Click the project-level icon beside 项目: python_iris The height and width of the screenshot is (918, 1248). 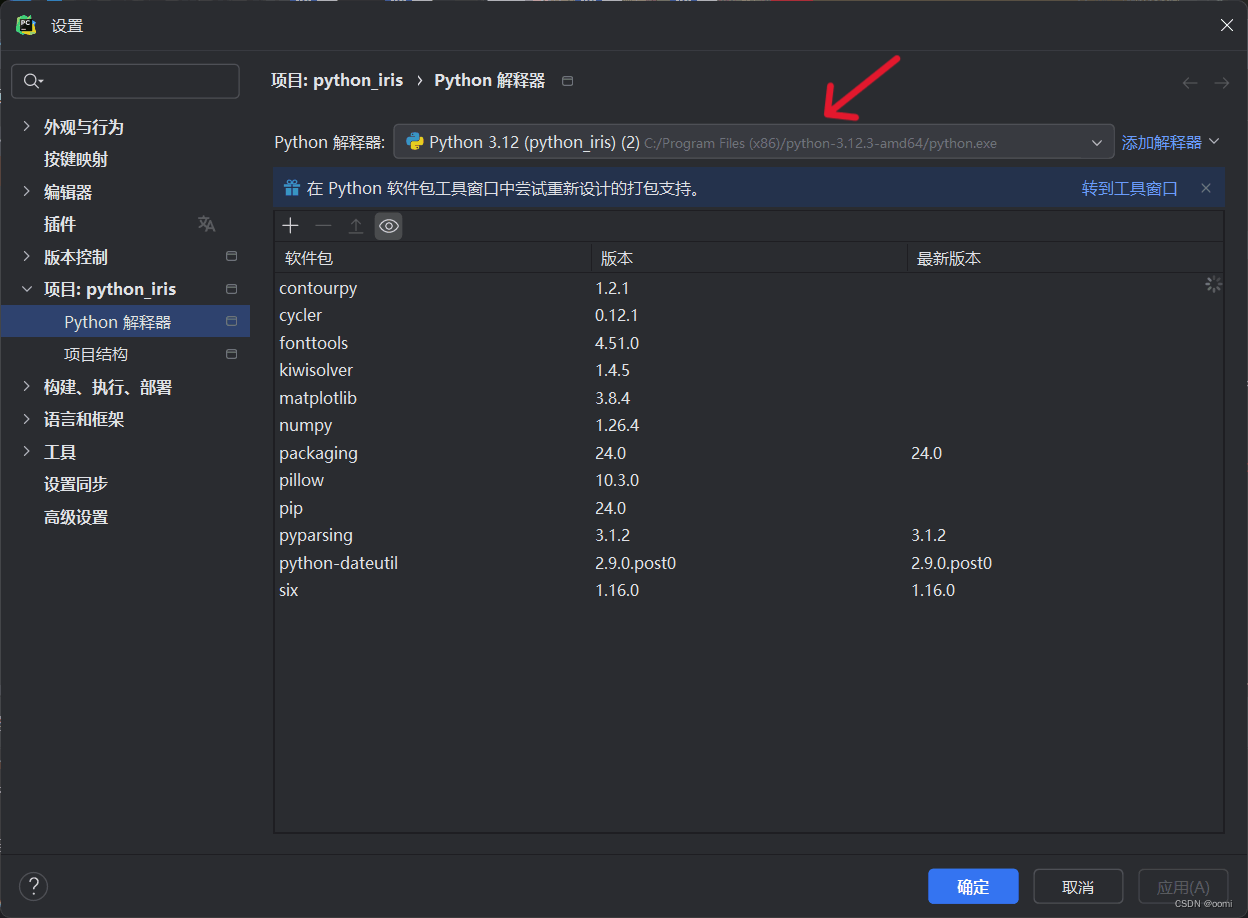pos(232,289)
